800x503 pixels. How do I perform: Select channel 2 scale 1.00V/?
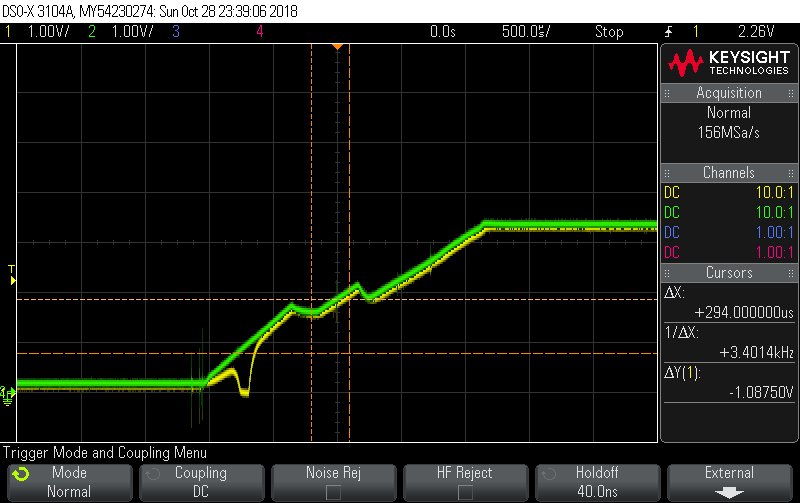(133, 32)
